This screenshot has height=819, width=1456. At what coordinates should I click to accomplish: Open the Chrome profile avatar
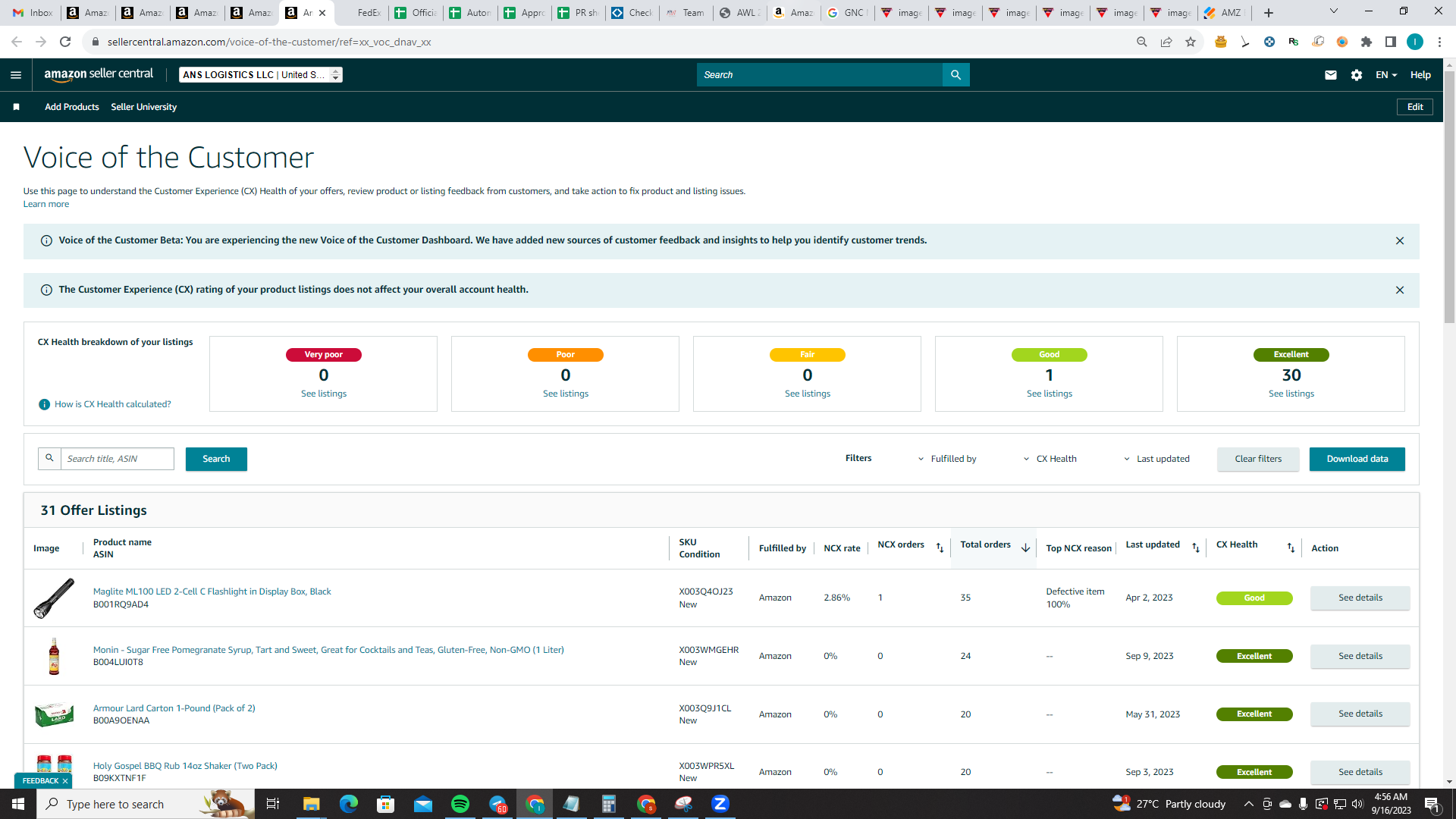(x=1415, y=42)
